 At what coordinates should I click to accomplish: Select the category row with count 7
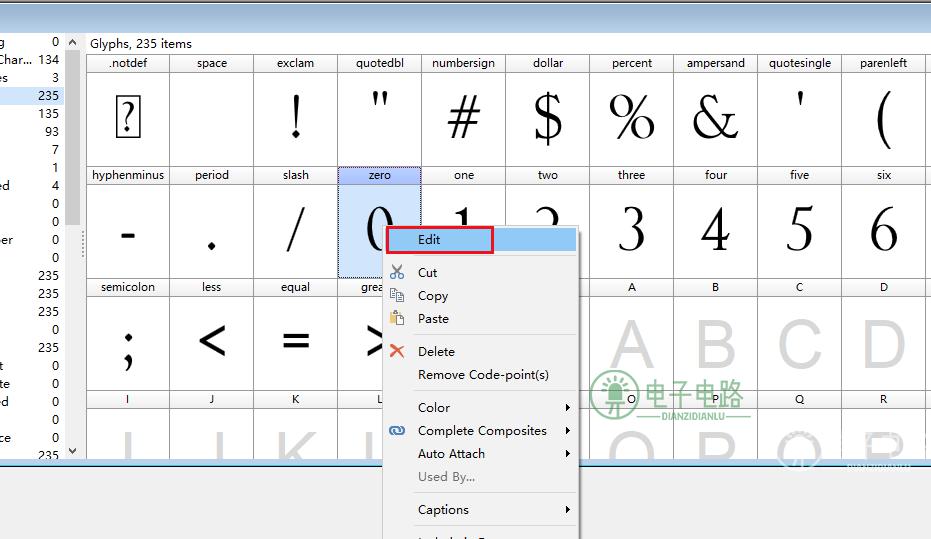31,150
